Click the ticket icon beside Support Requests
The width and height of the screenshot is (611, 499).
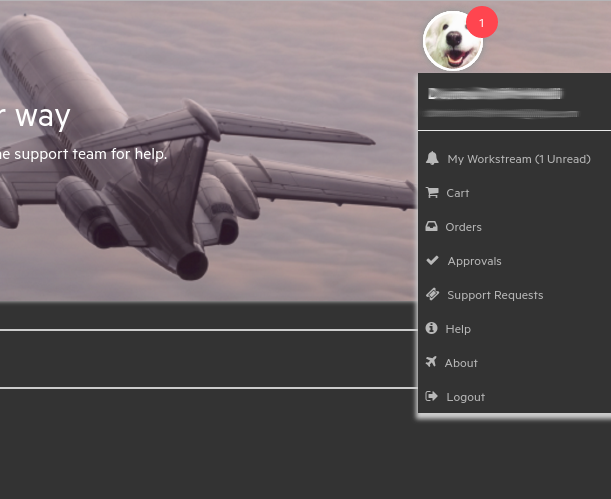pyautogui.click(x=432, y=295)
